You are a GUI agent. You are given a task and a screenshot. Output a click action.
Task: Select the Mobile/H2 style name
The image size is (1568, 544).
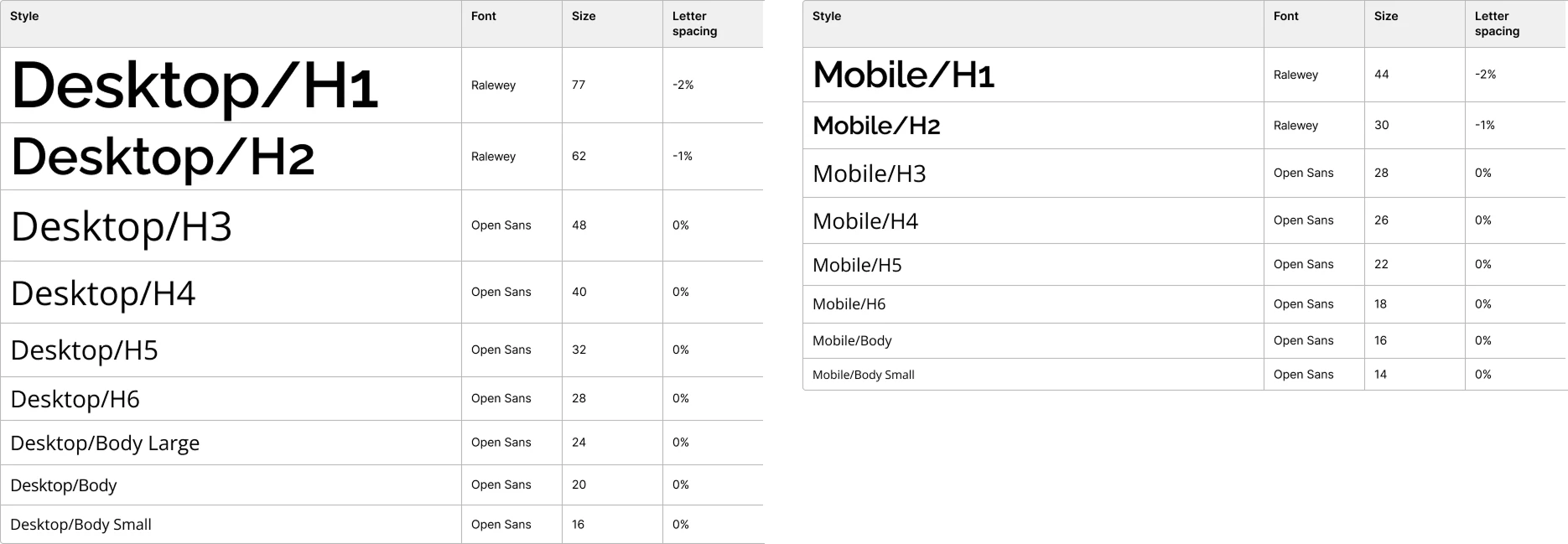coord(876,126)
